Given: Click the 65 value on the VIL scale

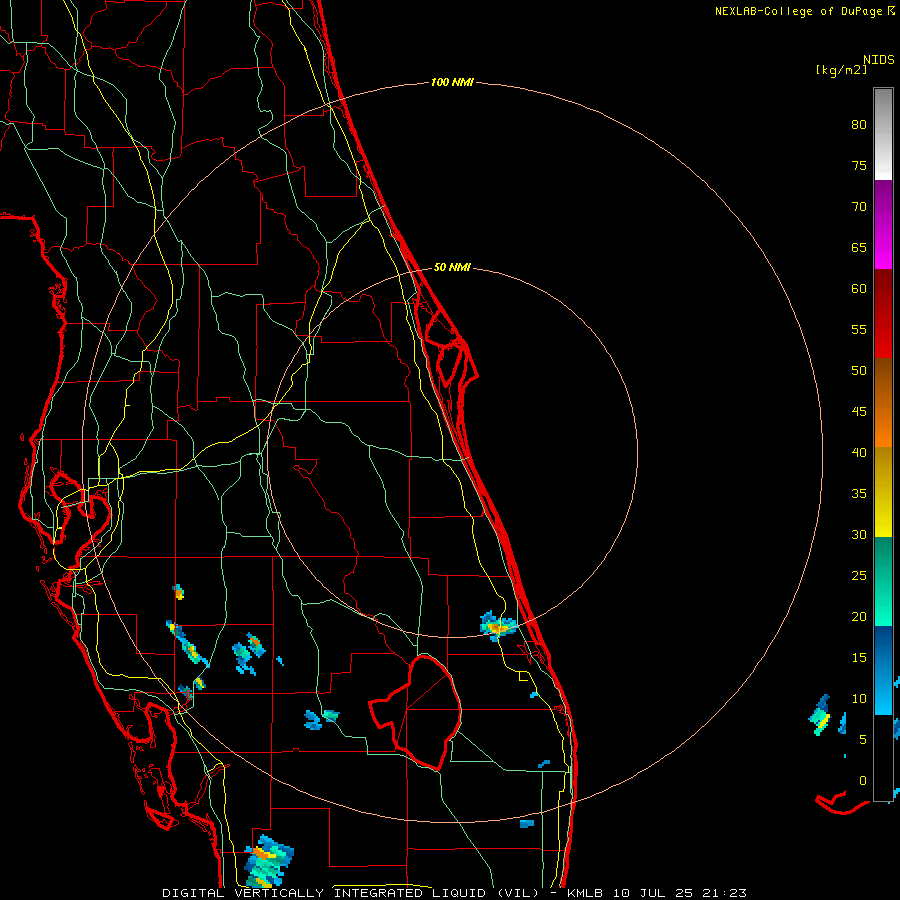Looking at the screenshot, I should point(859,247).
